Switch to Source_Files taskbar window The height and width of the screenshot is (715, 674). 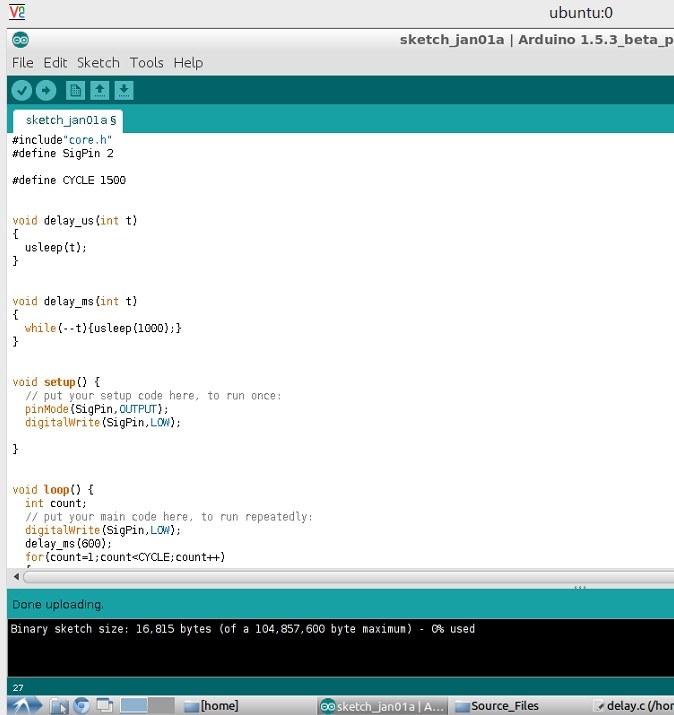click(497, 706)
